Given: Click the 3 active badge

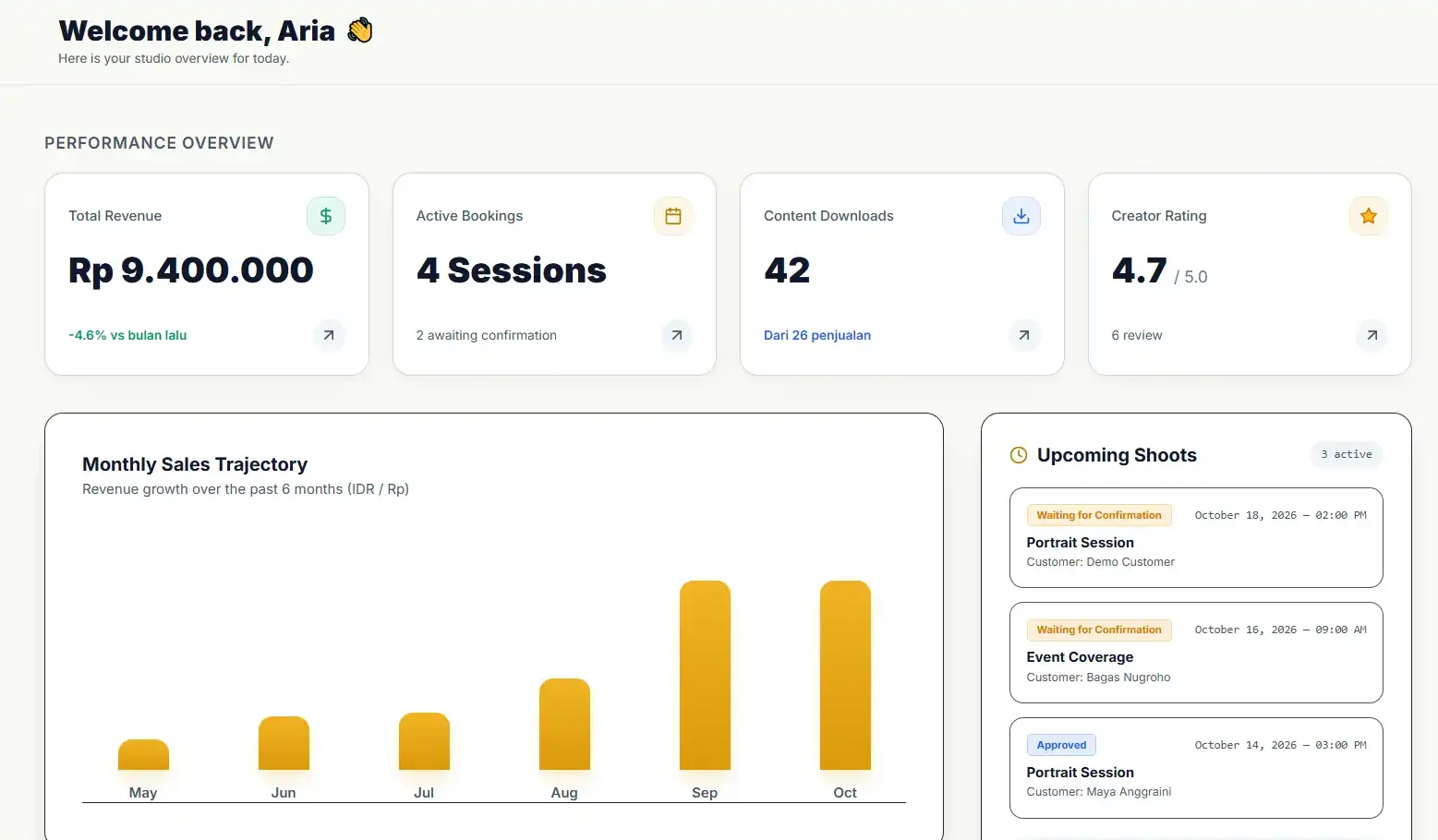Looking at the screenshot, I should pyautogui.click(x=1347, y=454).
